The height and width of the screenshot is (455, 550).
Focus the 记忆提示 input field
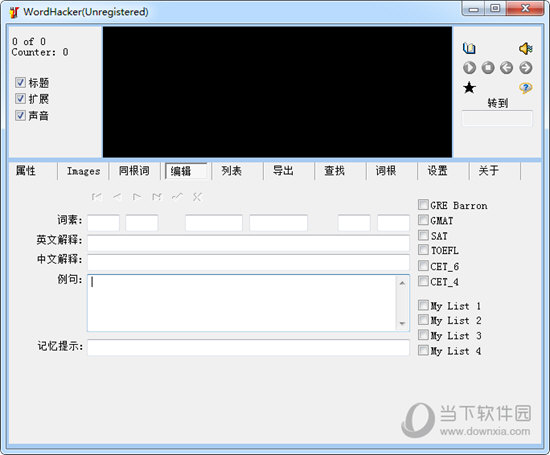click(x=248, y=347)
